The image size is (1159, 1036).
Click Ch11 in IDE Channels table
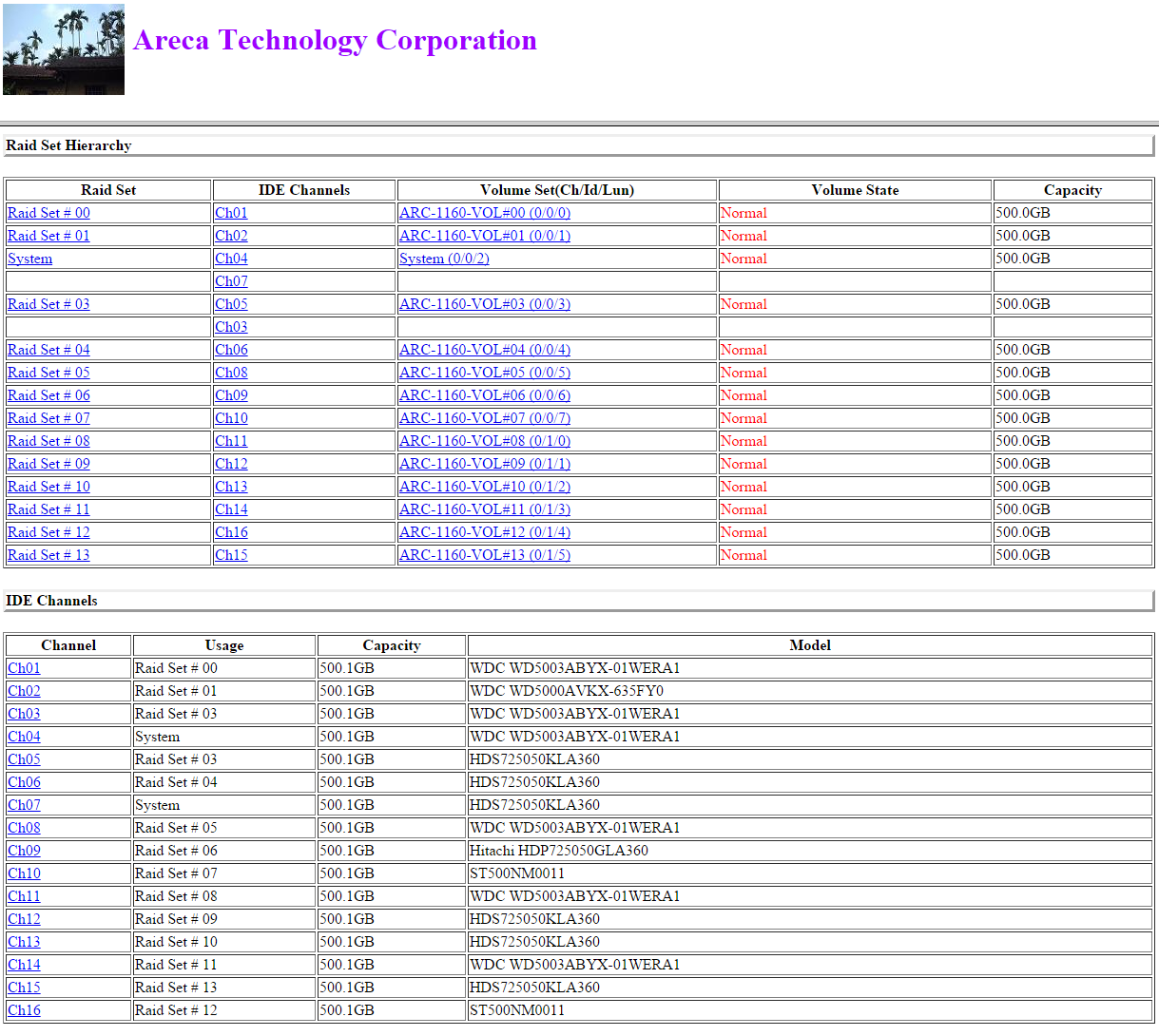24,896
